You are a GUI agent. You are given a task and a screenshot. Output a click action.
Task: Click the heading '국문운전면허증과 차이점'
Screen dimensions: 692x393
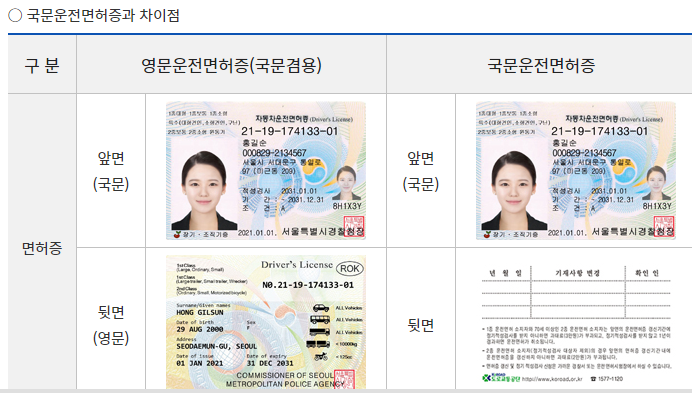click(x=103, y=15)
